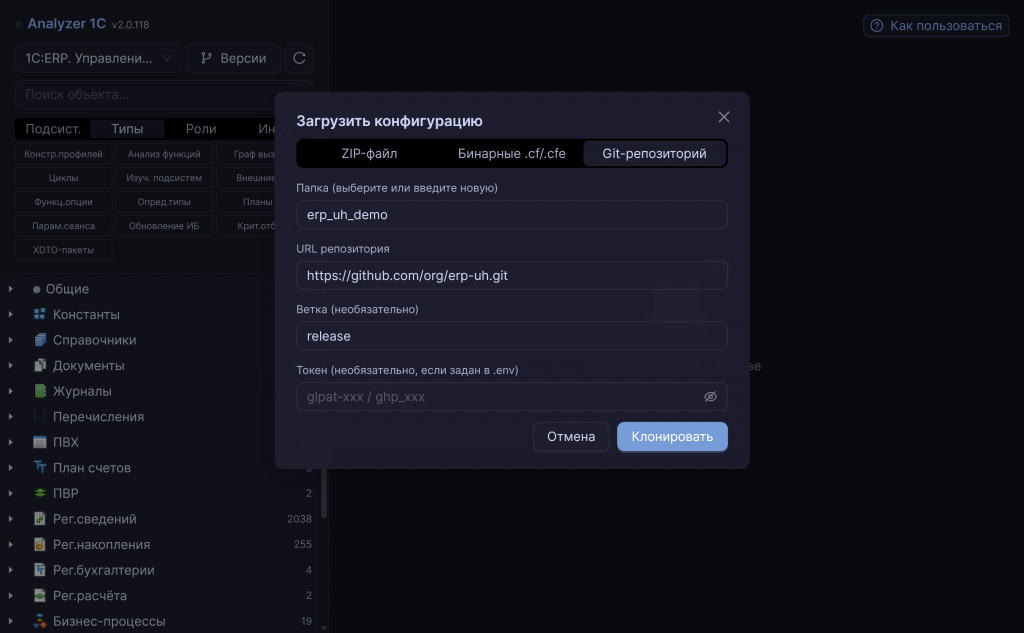The image size is (1024, 633).
Task: Click the Рег.сведений count 2038
Action: pyautogui.click(x=299, y=519)
